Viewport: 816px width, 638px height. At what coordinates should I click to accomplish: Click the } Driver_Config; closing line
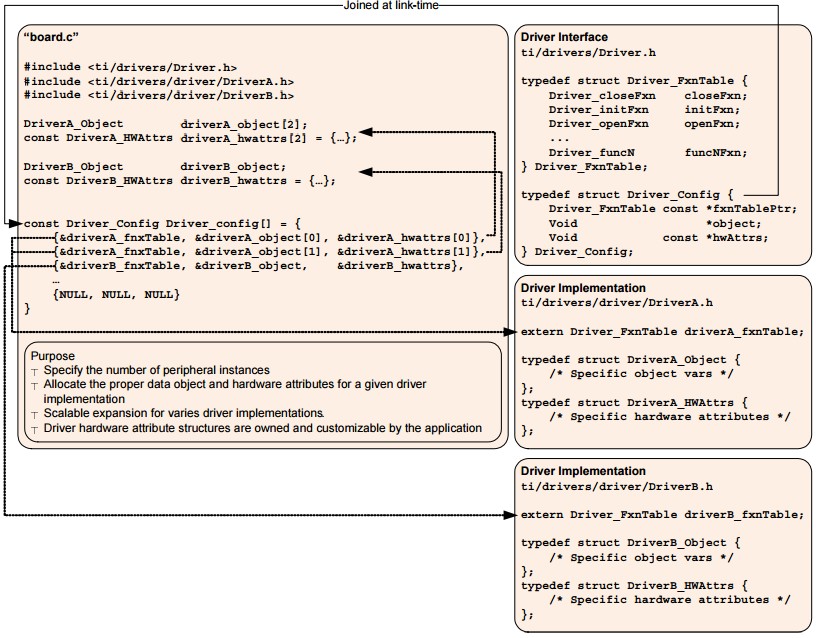point(577,252)
